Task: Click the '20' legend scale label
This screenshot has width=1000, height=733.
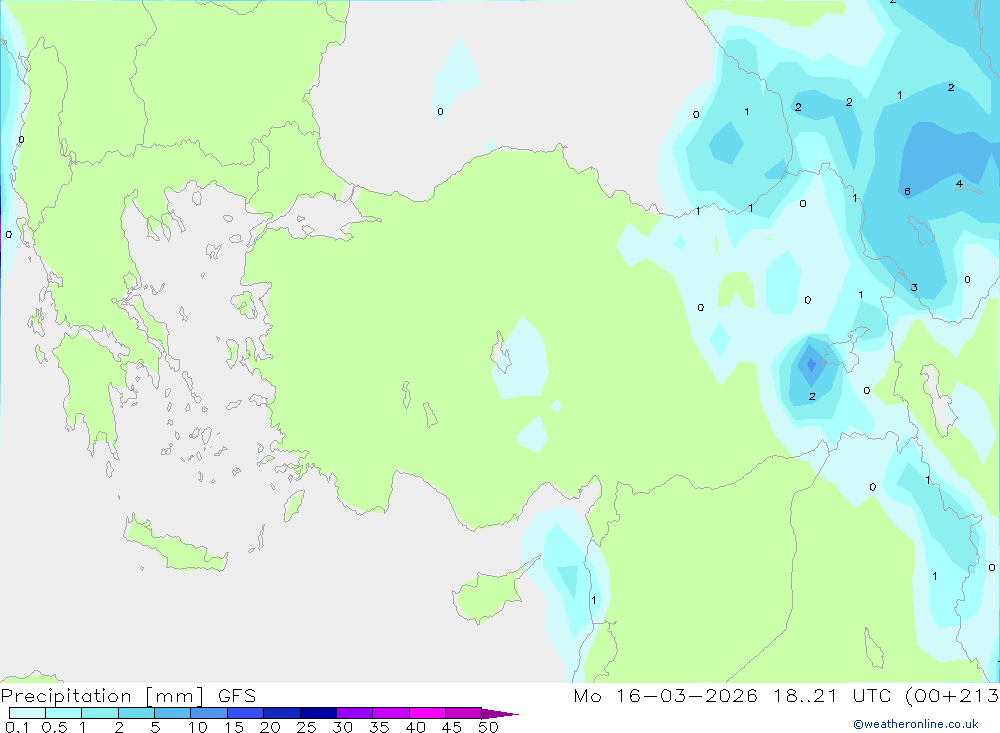Action: pyautogui.click(x=270, y=727)
